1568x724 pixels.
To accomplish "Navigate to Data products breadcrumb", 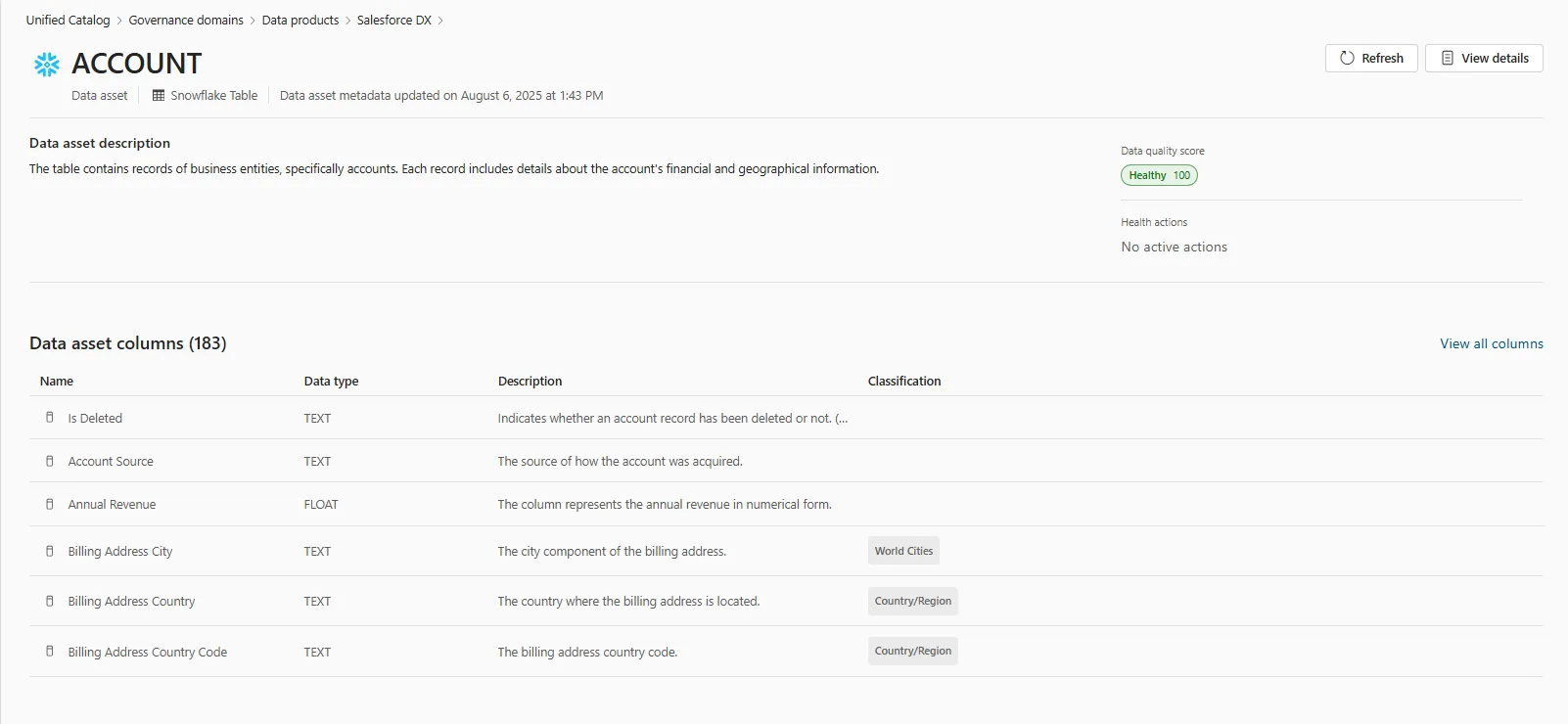I will click(300, 20).
